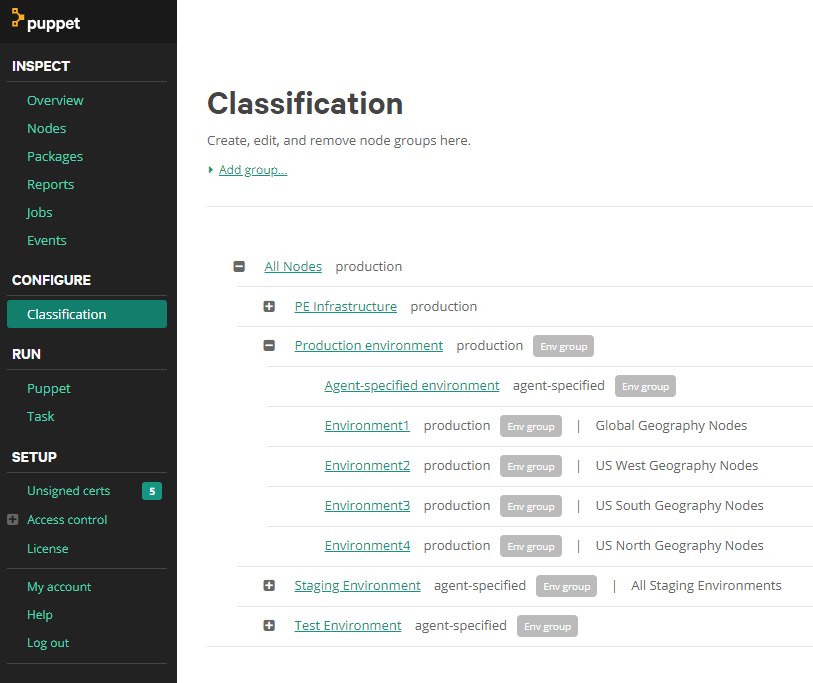Open the Agent-specified environment group link

point(411,386)
